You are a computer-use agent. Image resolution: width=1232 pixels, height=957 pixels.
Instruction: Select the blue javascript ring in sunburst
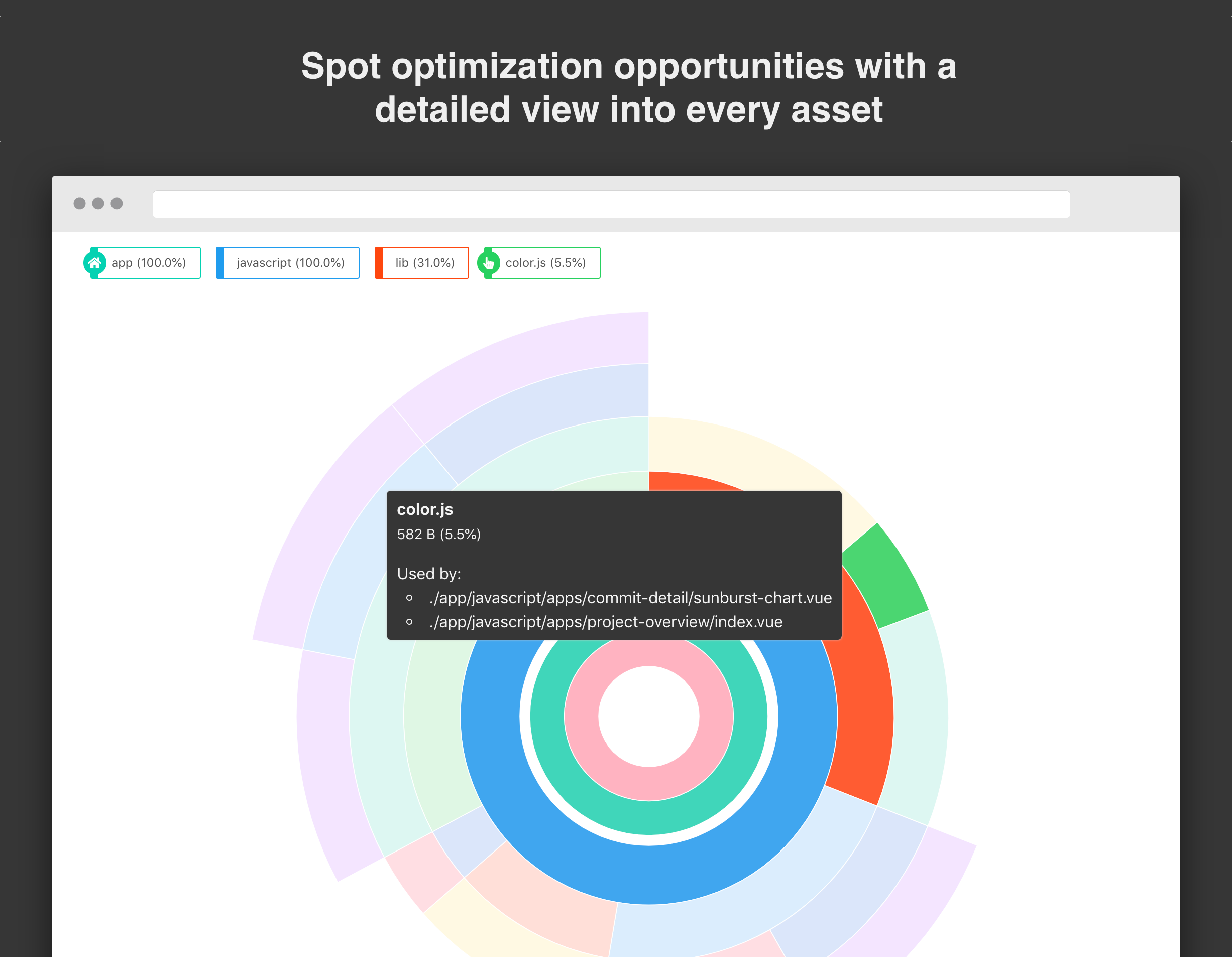pyautogui.click(x=649, y=875)
